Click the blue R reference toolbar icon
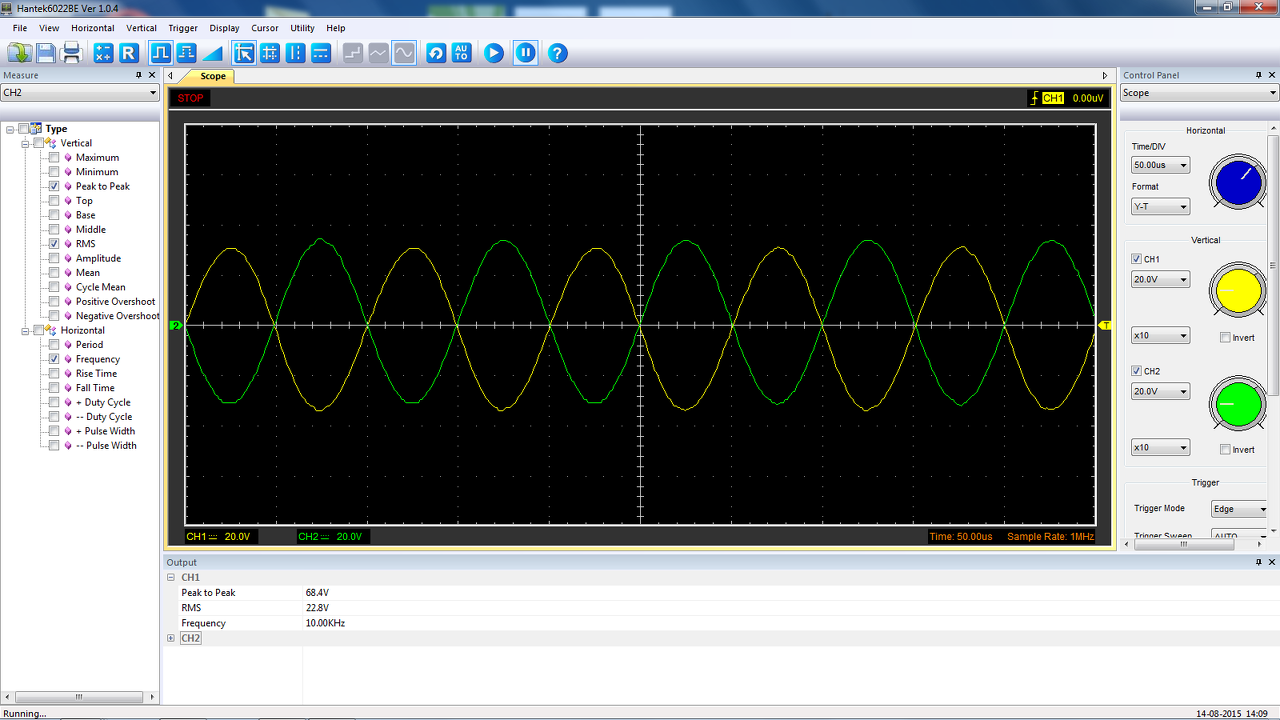The width and height of the screenshot is (1280, 720). (x=129, y=53)
